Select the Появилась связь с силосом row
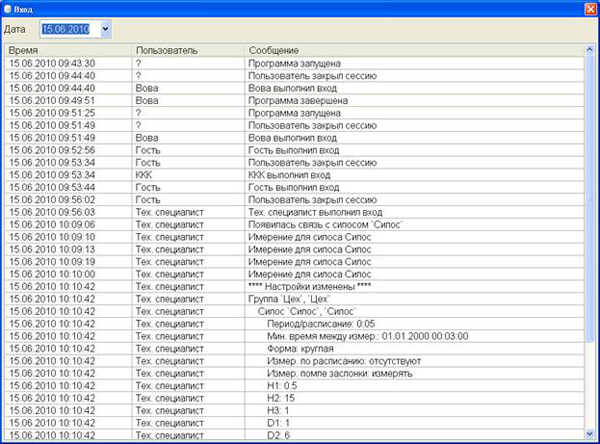 (295, 225)
